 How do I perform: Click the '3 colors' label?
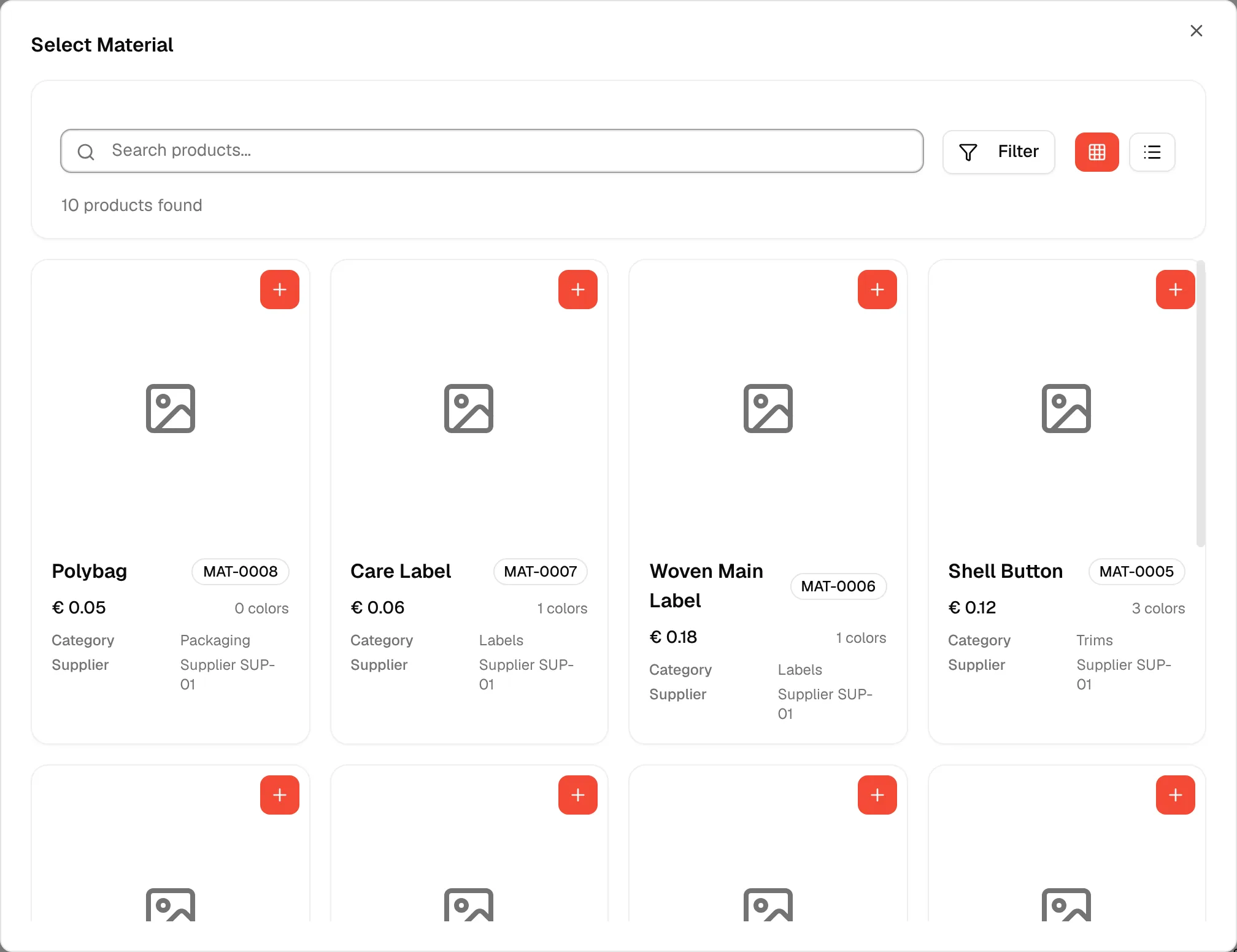[x=1158, y=608]
